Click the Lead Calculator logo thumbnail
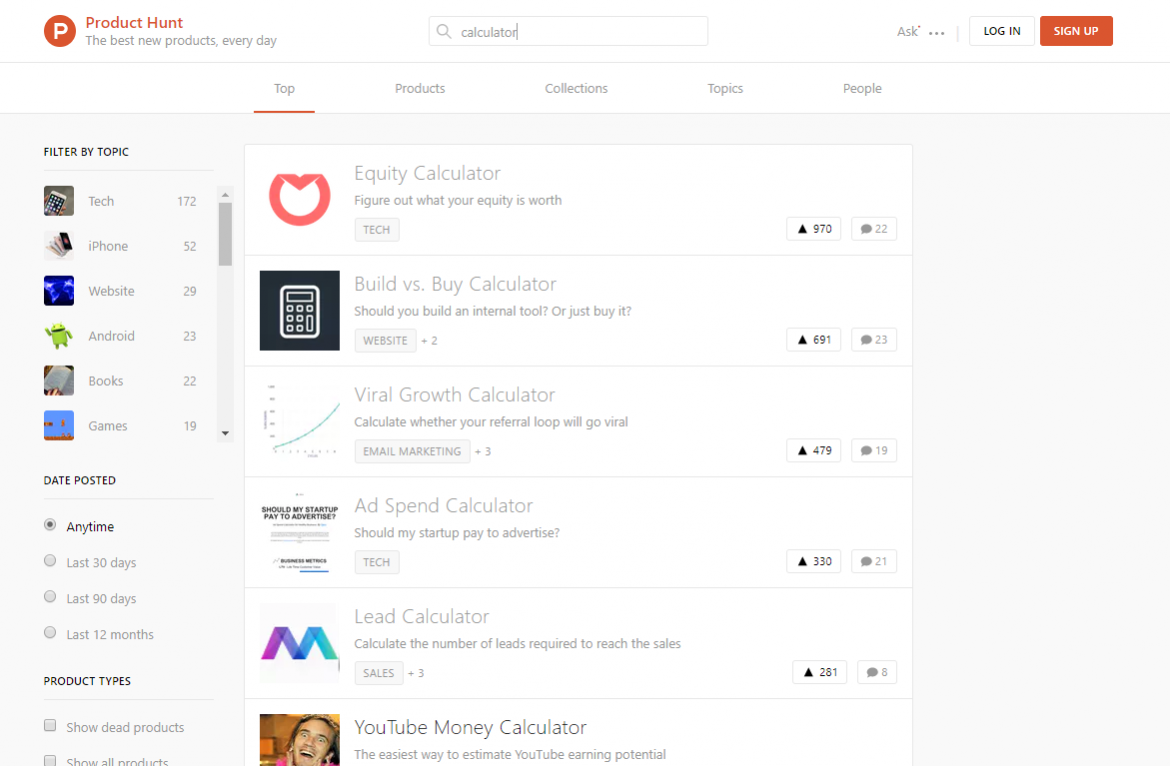1170x766 pixels. 299,643
